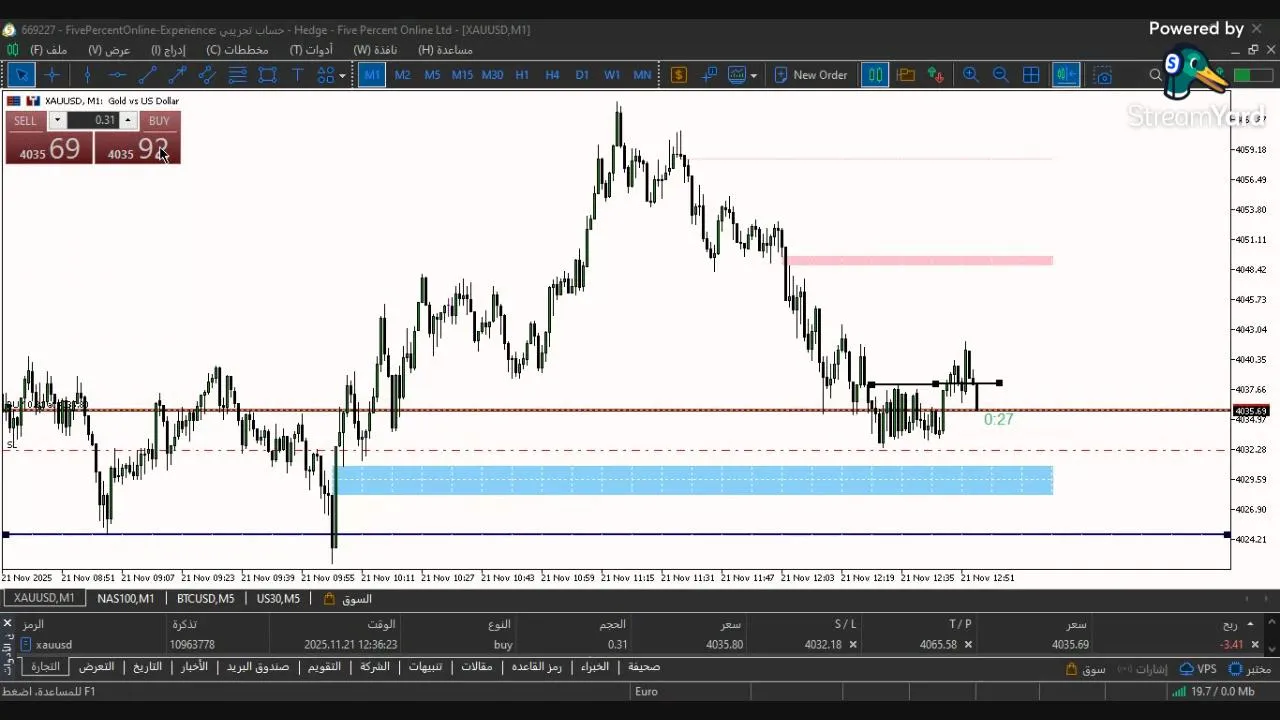
Task: Switch chart to candlesticks view
Action: pyautogui.click(x=875, y=75)
